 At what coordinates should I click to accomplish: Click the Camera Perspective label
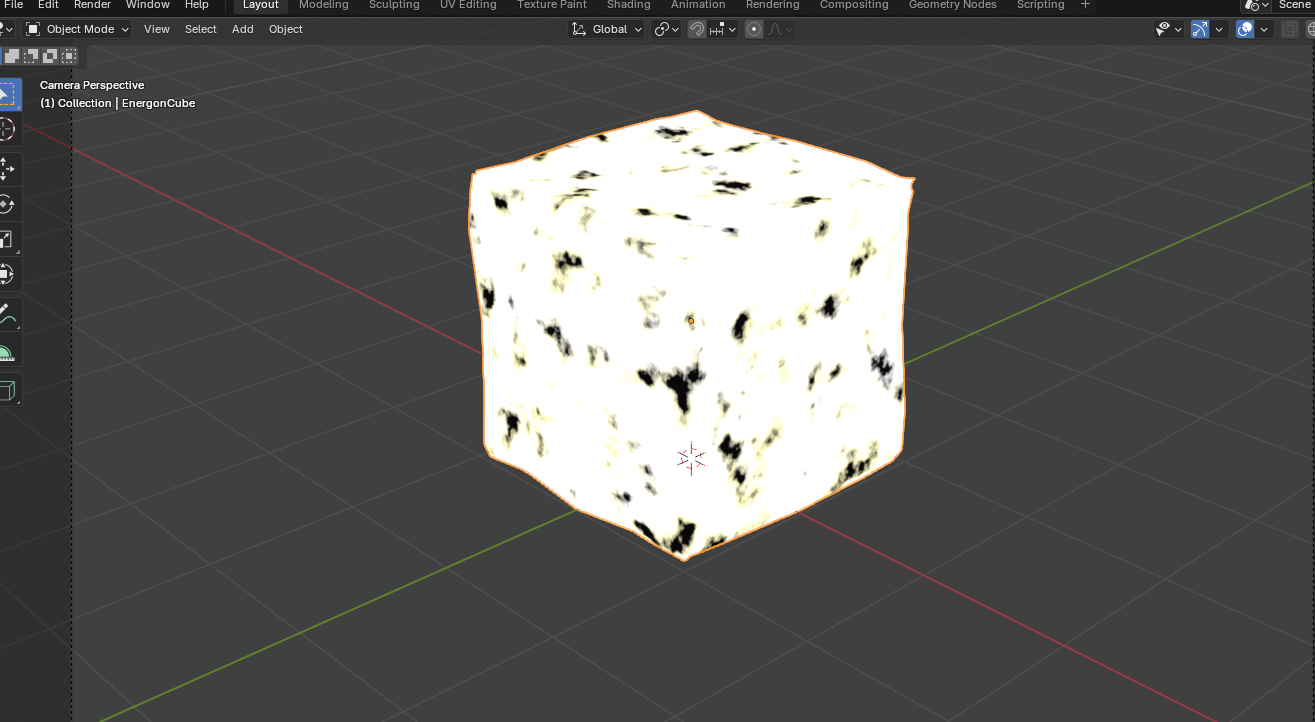coord(92,85)
